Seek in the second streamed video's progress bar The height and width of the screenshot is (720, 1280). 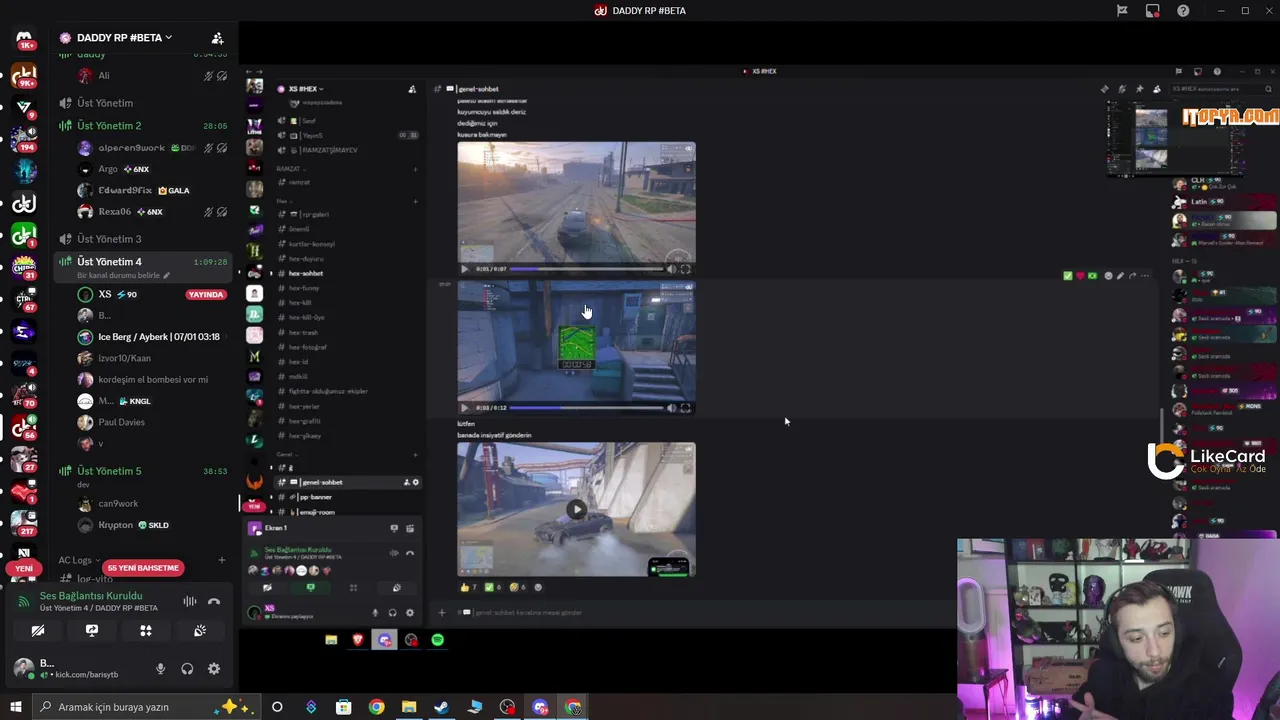click(585, 408)
